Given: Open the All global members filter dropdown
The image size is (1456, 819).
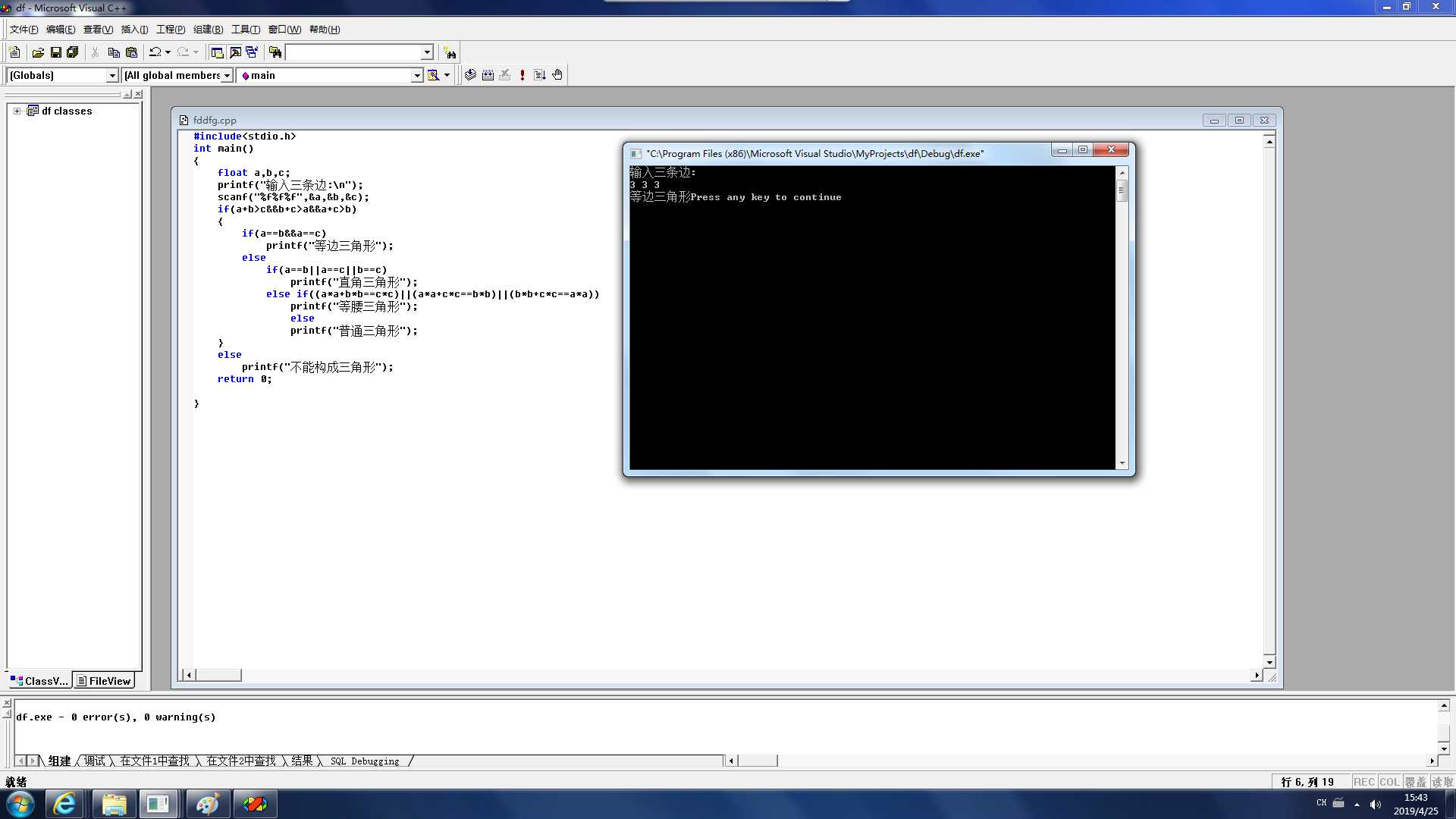Looking at the screenshot, I should tap(226, 75).
